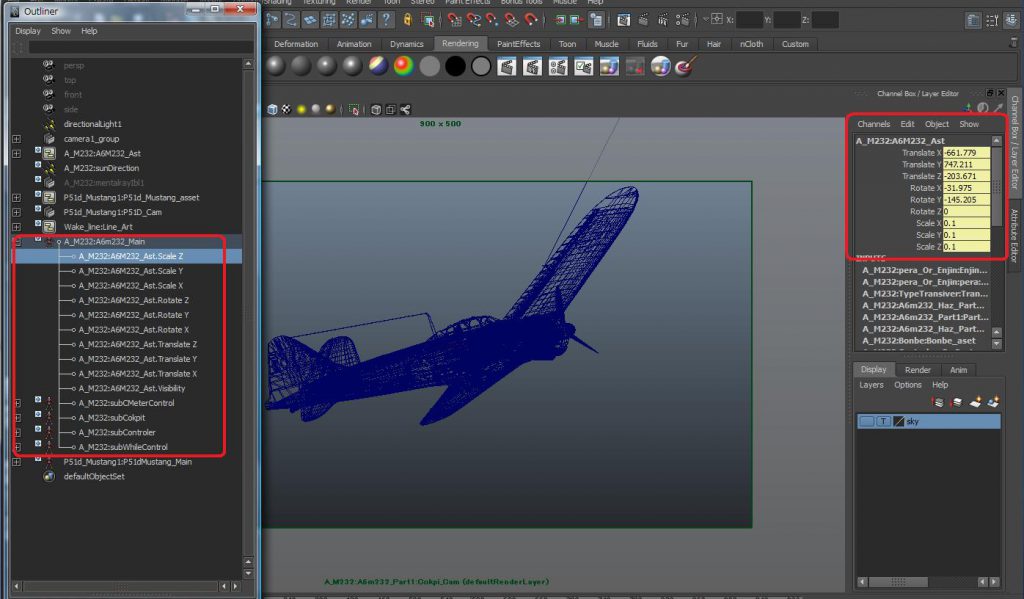Open the Options menu in Layer Editor

pos(908,385)
